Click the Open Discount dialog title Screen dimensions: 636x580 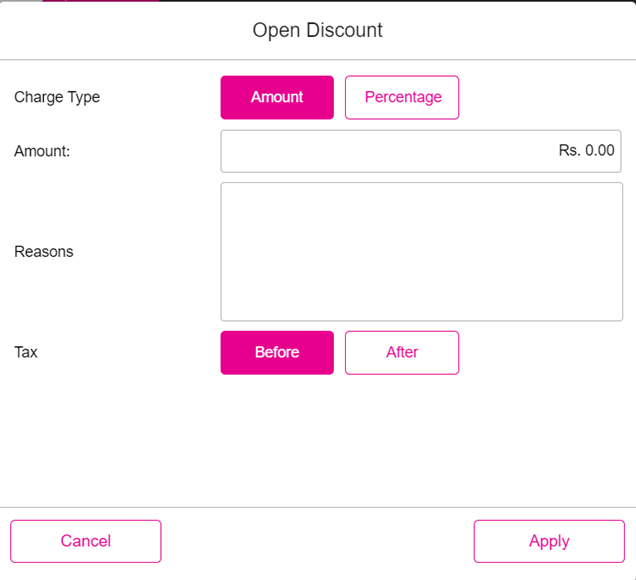tap(317, 30)
